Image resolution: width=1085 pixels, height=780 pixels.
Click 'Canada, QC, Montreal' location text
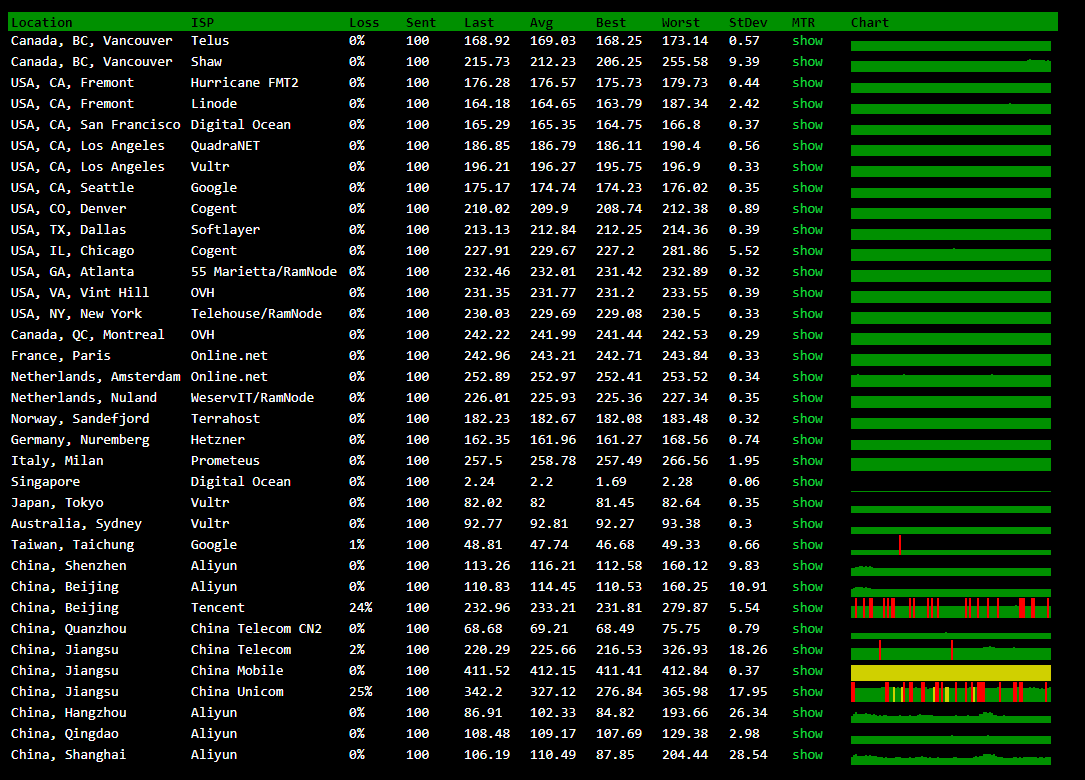pyautogui.click(x=88, y=335)
